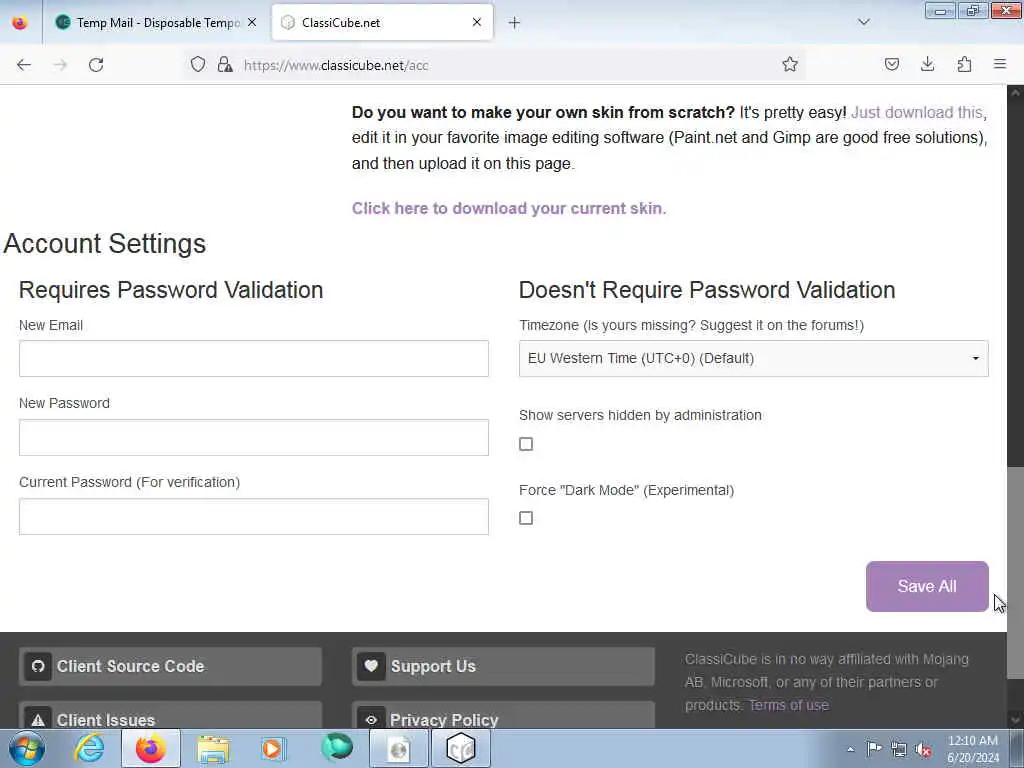The image size is (1024, 768).
Task: Close the ClassiCube.net tab
Action: click(477, 22)
